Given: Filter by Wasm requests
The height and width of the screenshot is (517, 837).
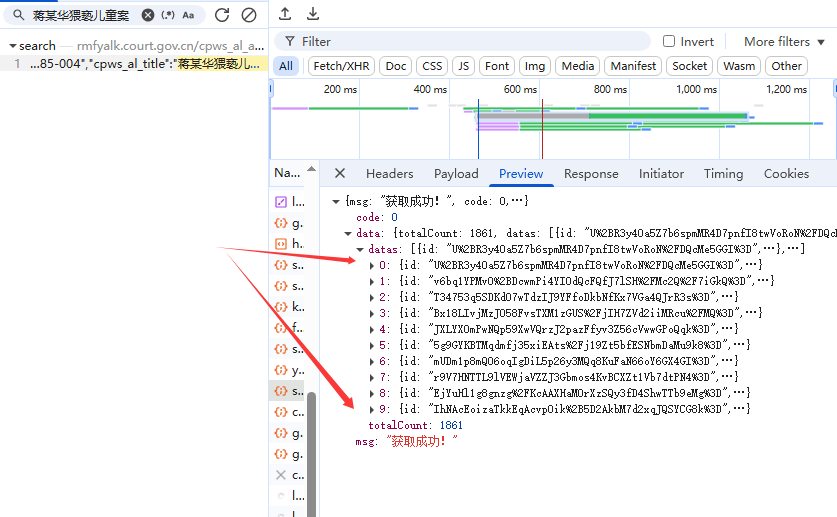Looking at the screenshot, I should pos(739,66).
